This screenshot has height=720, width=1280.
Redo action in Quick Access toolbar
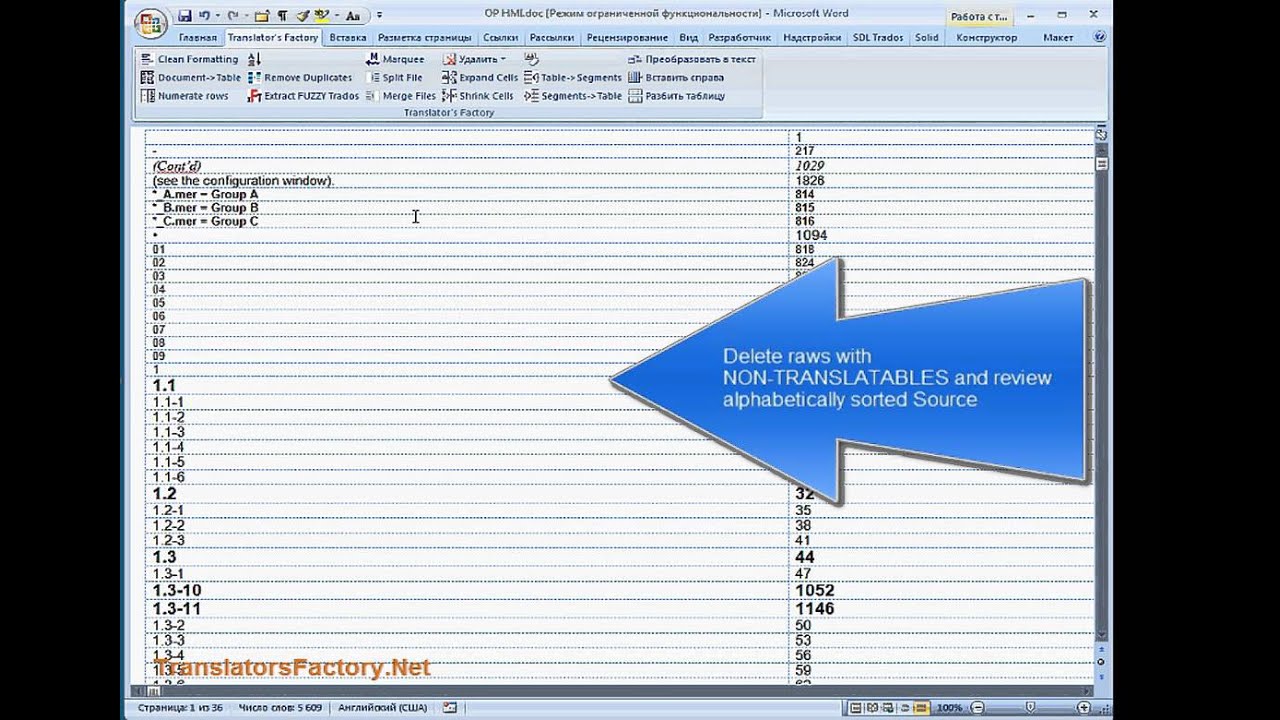pyautogui.click(x=233, y=15)
